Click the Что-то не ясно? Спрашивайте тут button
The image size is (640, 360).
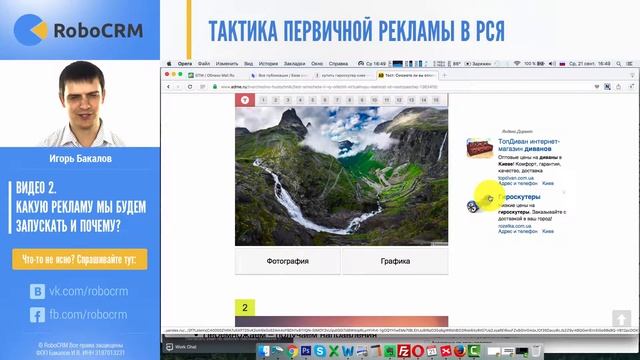click(80, 259)
